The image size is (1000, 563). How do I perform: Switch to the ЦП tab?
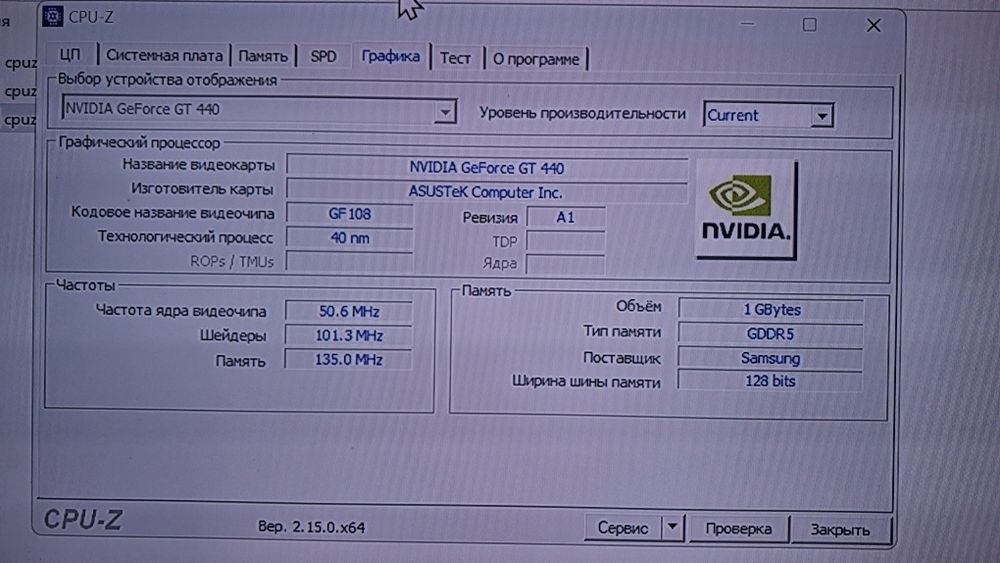pos(70,55)
